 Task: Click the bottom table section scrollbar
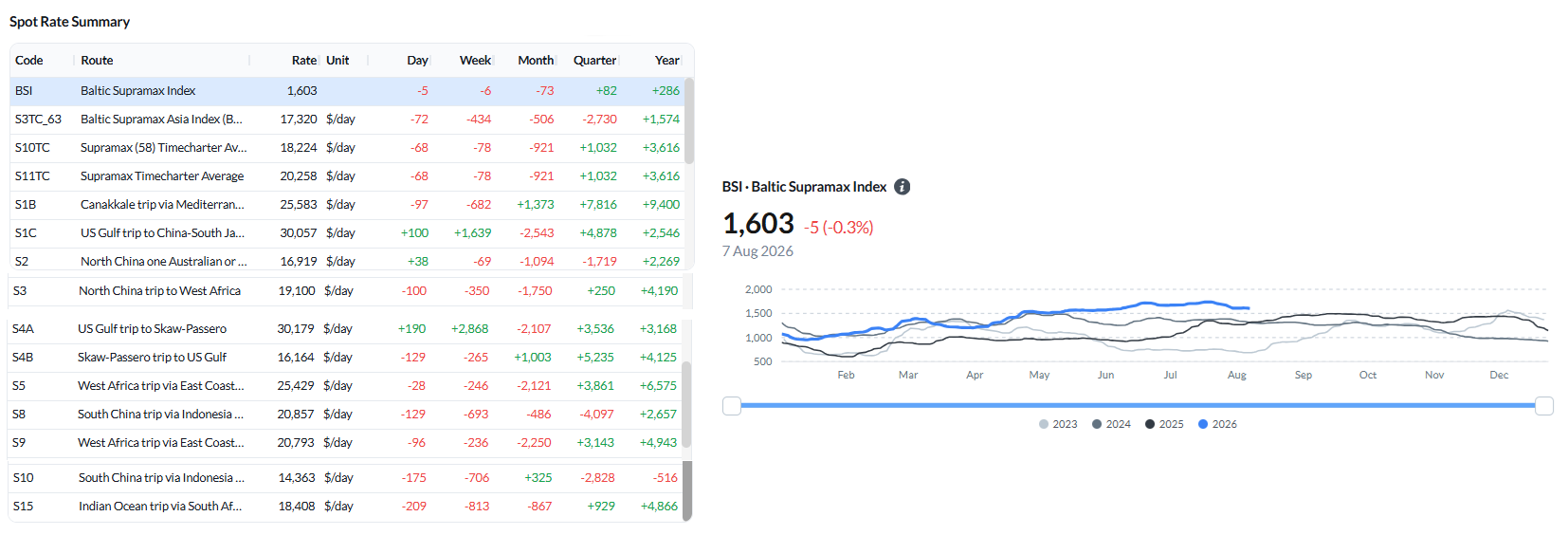click(x=687, y=490)
